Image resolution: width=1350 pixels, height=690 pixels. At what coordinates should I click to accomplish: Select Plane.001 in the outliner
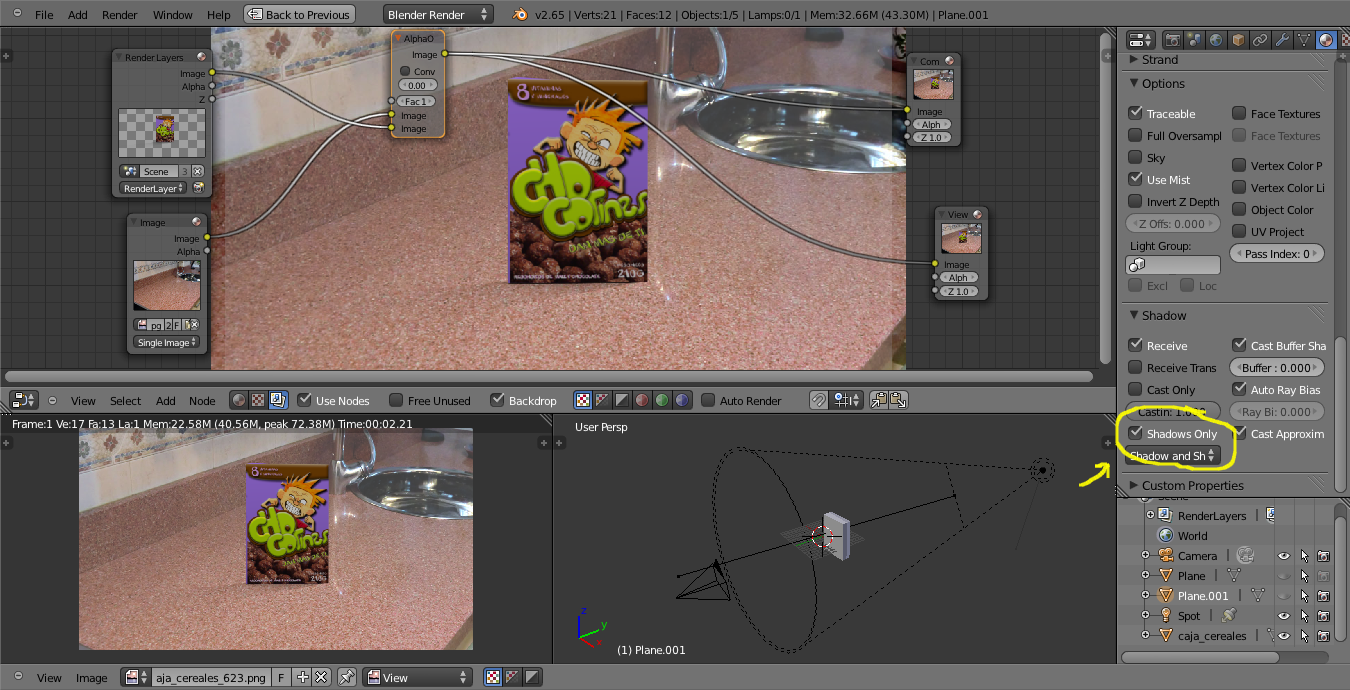point(1203,596)
